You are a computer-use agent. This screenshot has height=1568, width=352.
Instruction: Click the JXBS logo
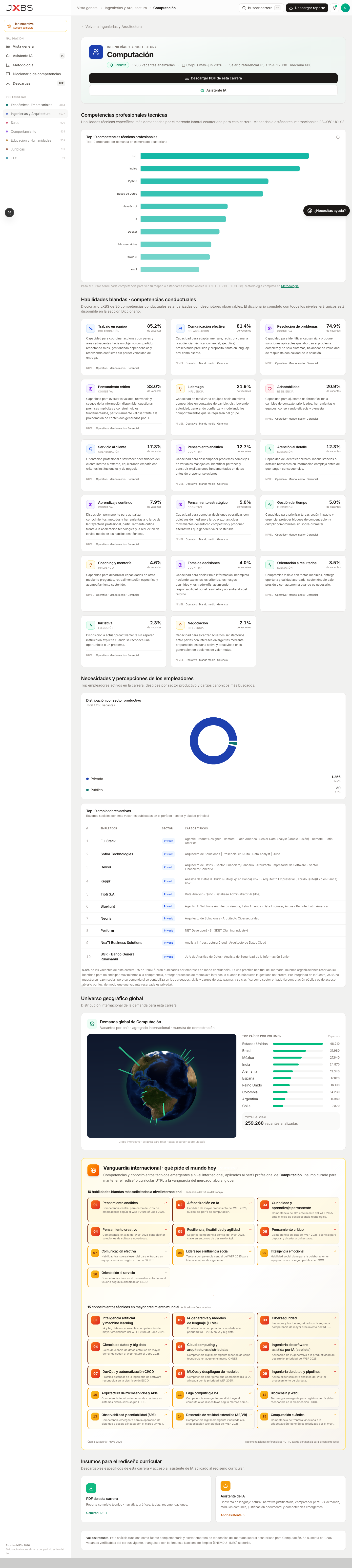(20, 8)
